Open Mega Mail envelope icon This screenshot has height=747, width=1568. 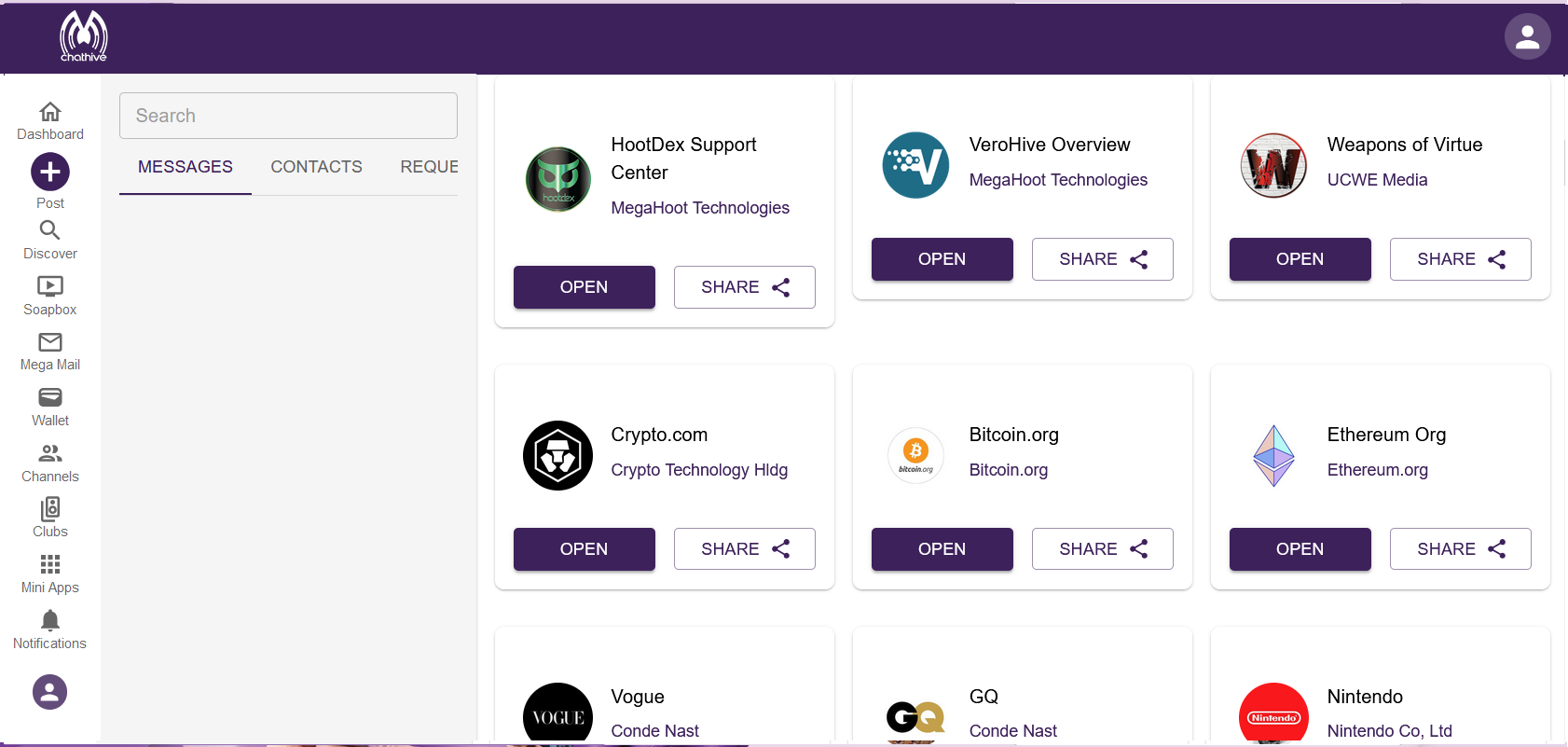[50, 342]
